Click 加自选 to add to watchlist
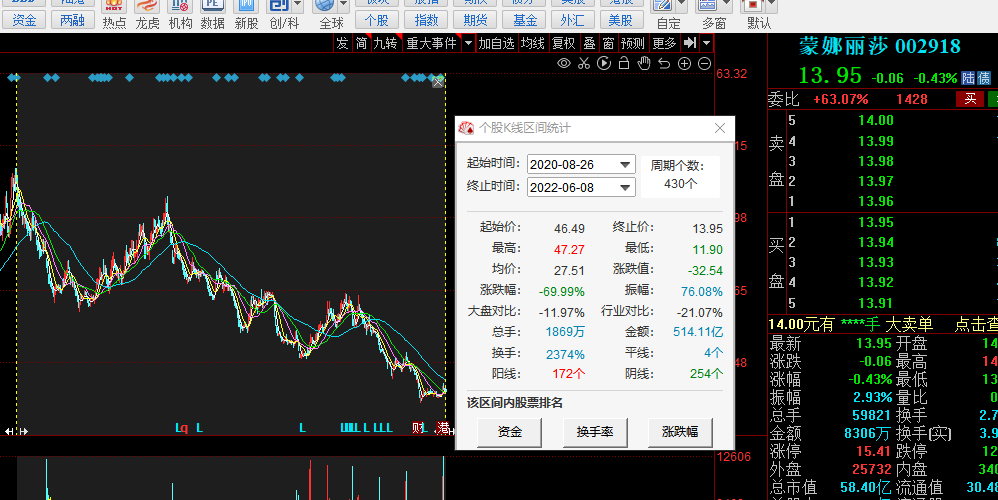Viewport: 998px width, 500px height. tap(496, 43)
